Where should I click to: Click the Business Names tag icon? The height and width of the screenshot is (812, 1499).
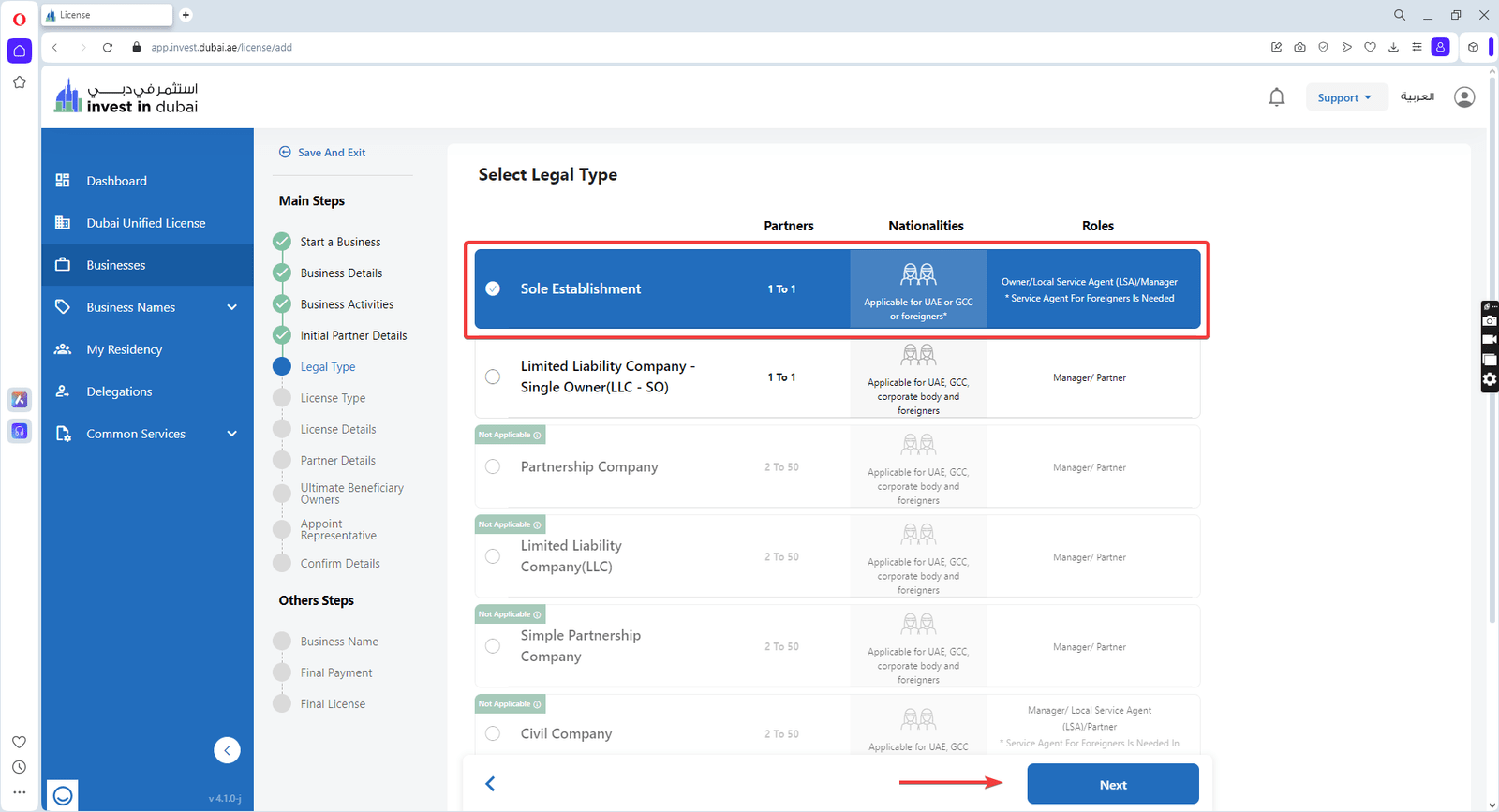click(63, 306)
